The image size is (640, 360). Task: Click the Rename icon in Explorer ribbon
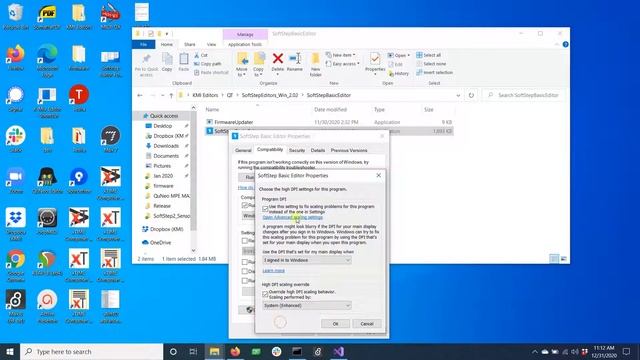point(295,59)
